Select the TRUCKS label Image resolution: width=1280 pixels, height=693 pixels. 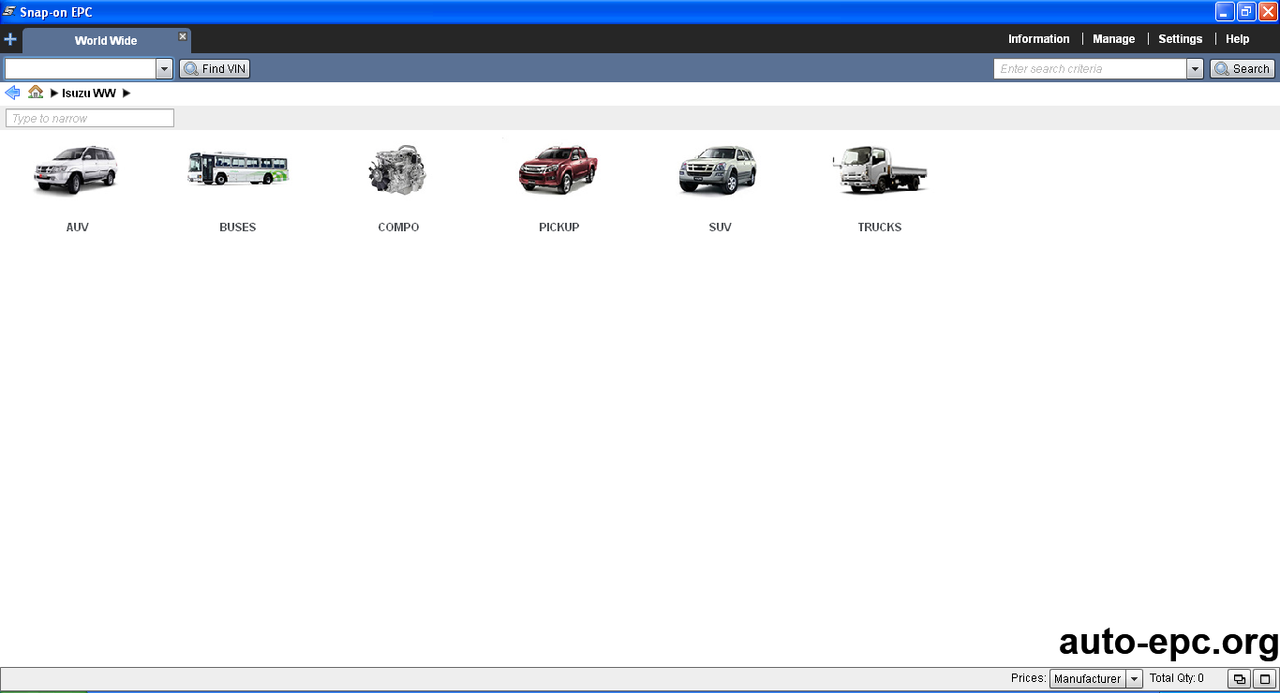coord(880,227)
